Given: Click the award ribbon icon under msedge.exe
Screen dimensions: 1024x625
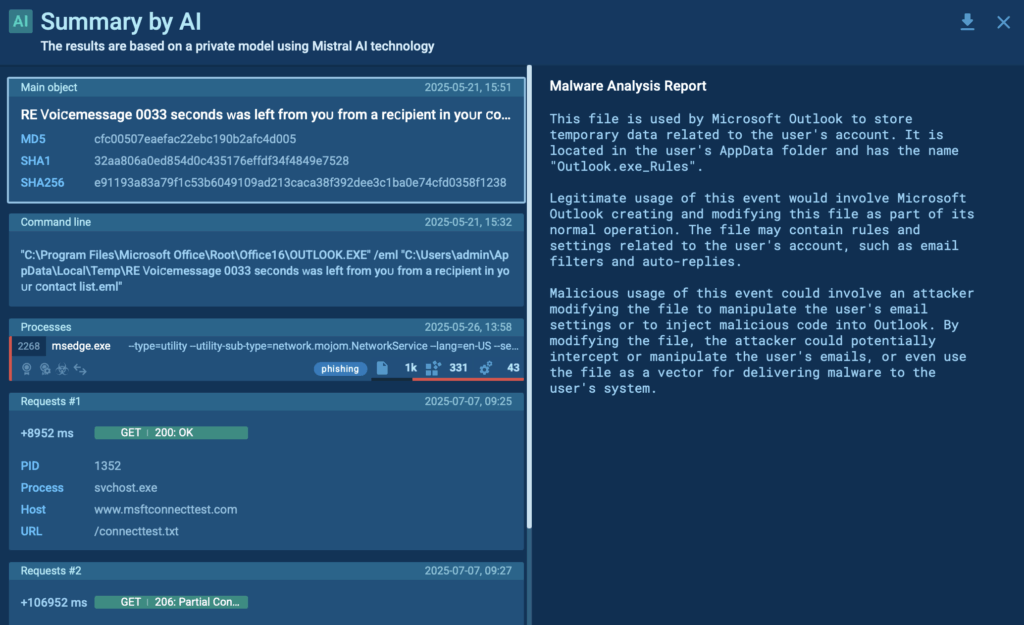Looking at the screenshot, I should pos(27,369).
